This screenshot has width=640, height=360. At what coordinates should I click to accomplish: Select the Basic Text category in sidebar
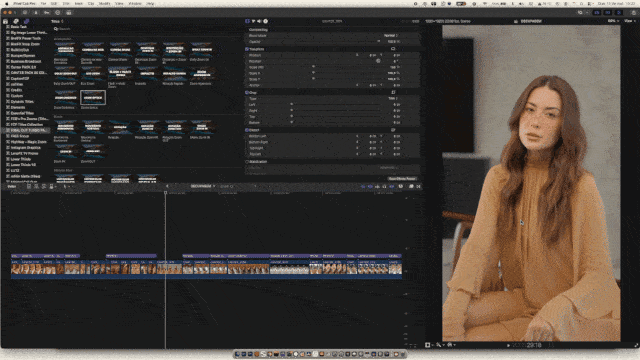pyautogui.click(x=18, y=27)
